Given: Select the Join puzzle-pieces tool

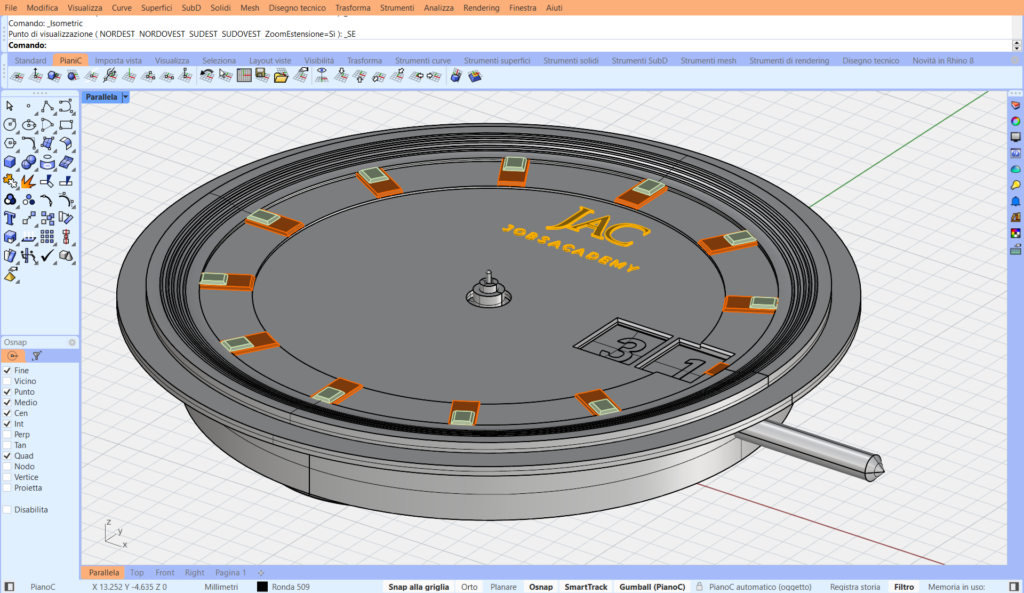Looking at the screenshot, I should click(x=10, y=181).
